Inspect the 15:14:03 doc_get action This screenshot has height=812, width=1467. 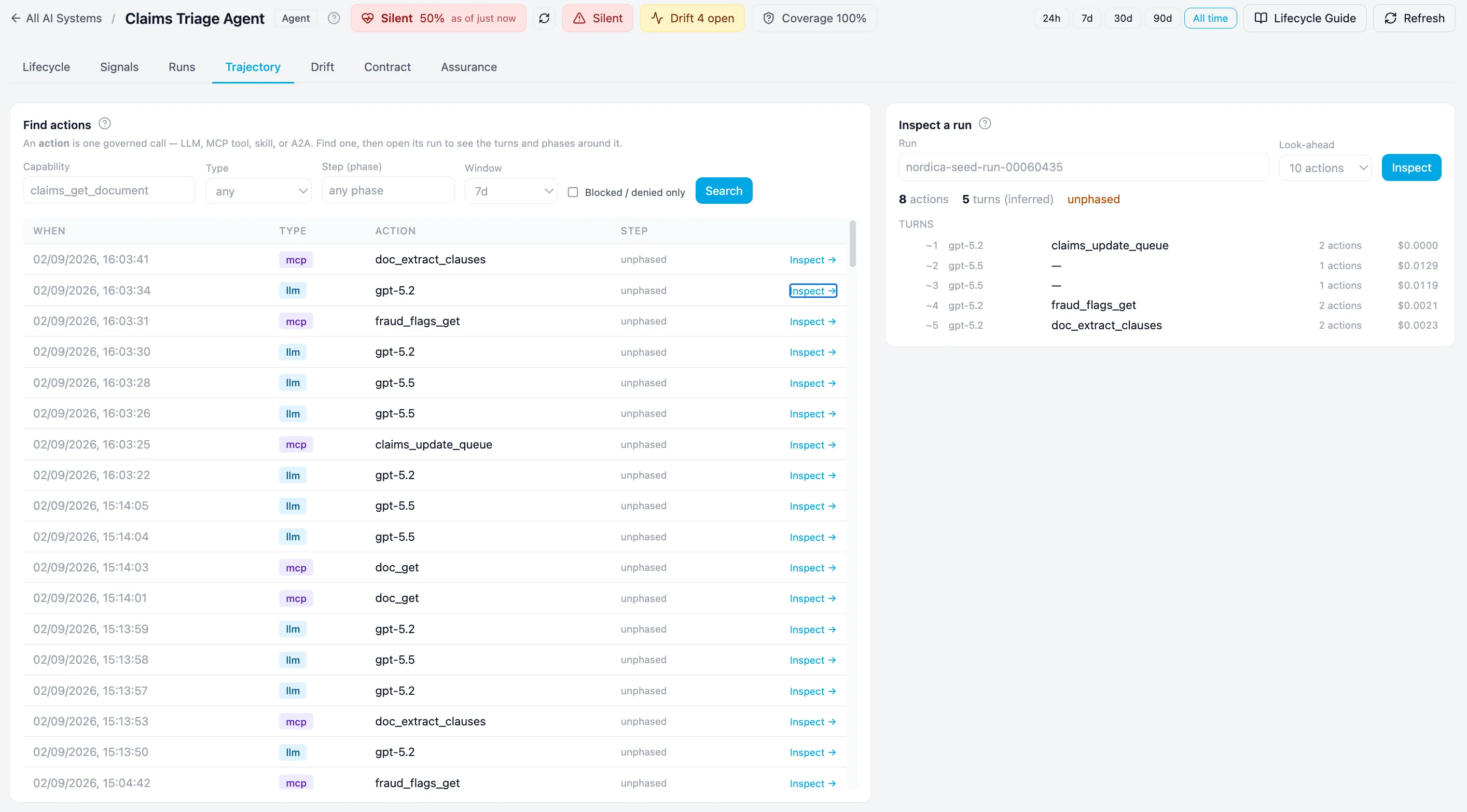pyautogui.click(x=812, y=568)
